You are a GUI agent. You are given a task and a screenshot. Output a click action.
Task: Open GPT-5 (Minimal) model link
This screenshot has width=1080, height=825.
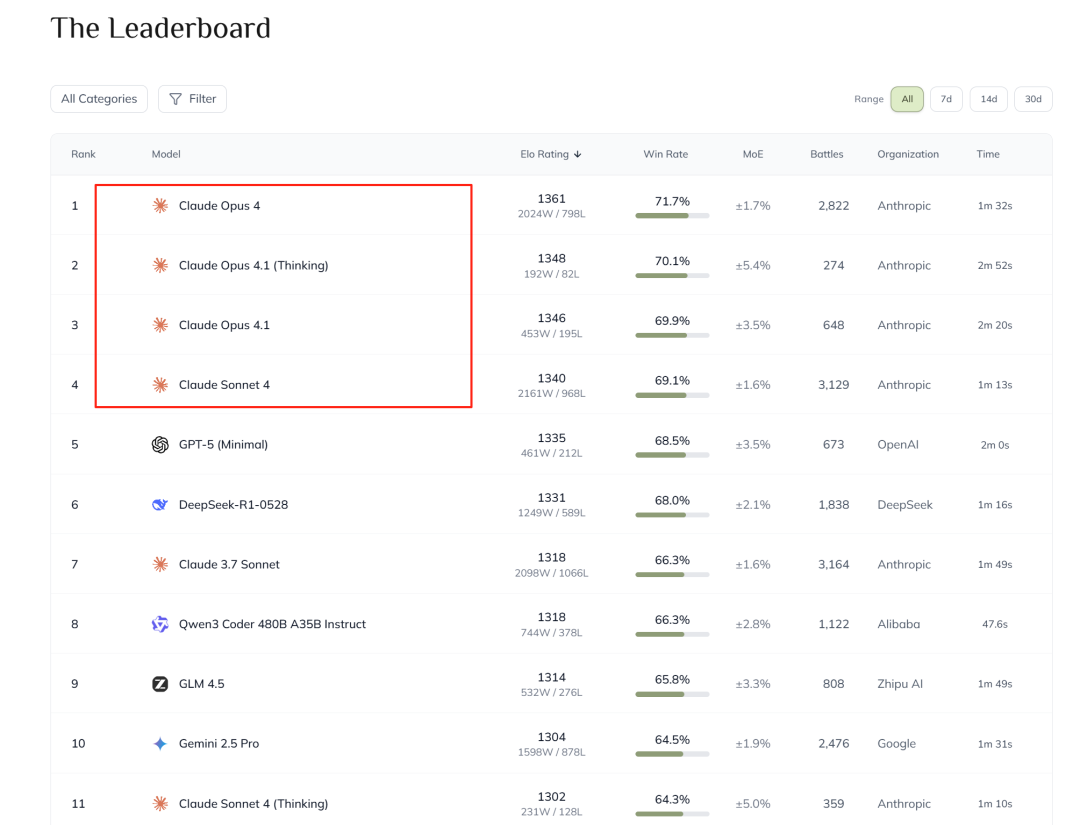[223, 445]
